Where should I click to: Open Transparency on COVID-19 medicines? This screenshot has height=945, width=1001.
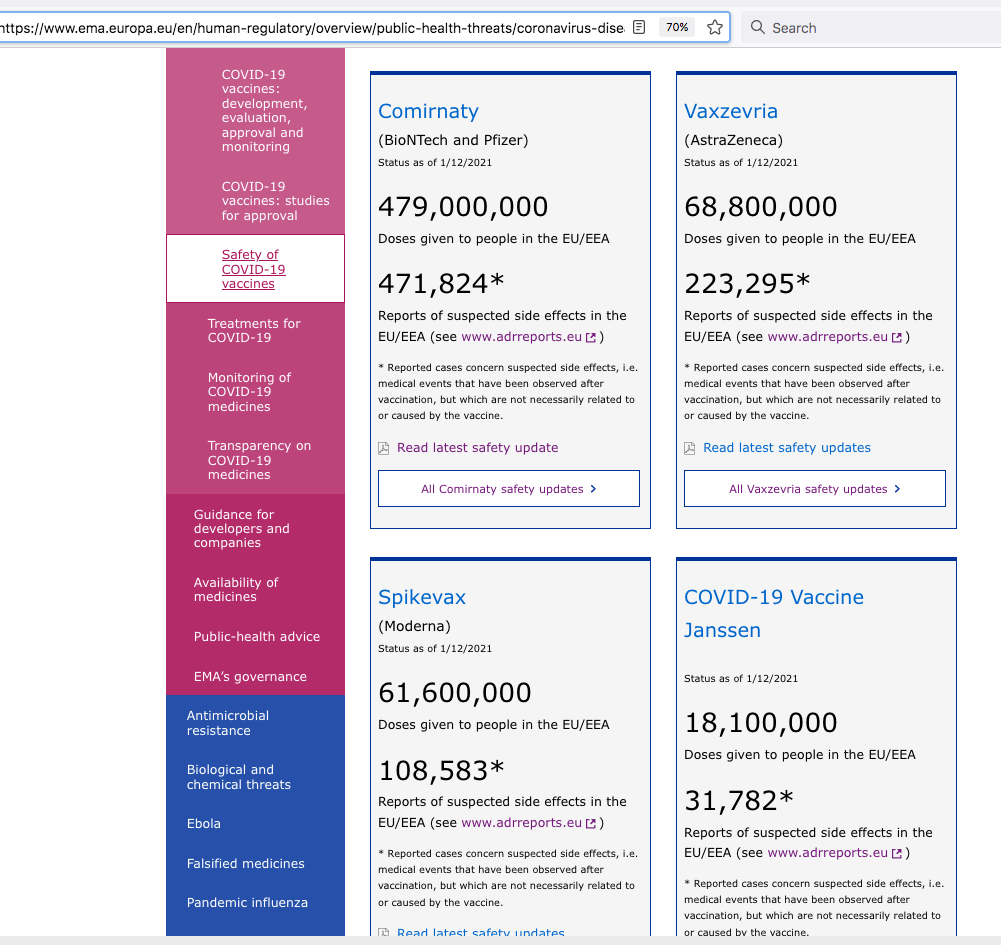(259, 460)
